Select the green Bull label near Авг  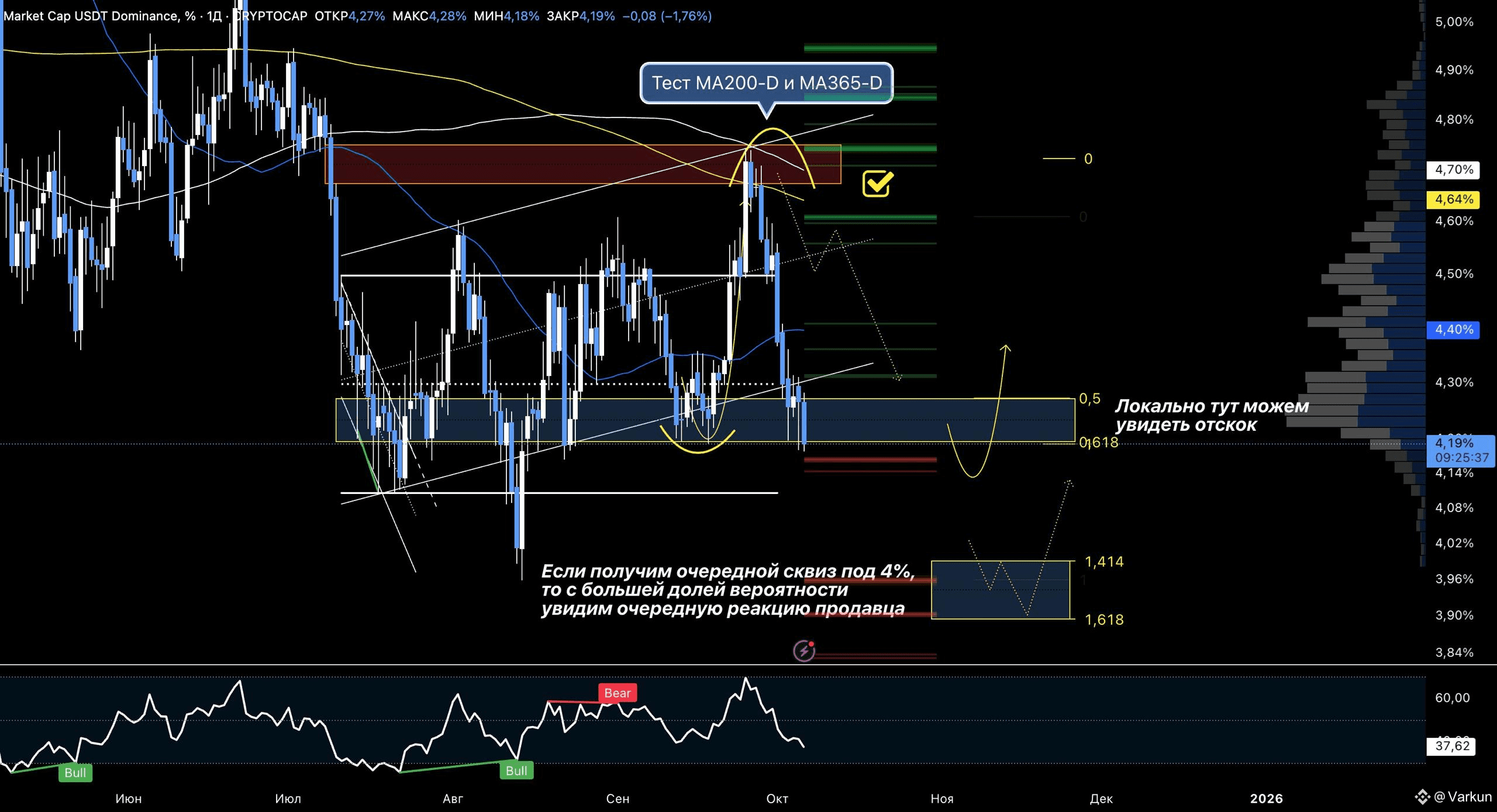[516, 770]
